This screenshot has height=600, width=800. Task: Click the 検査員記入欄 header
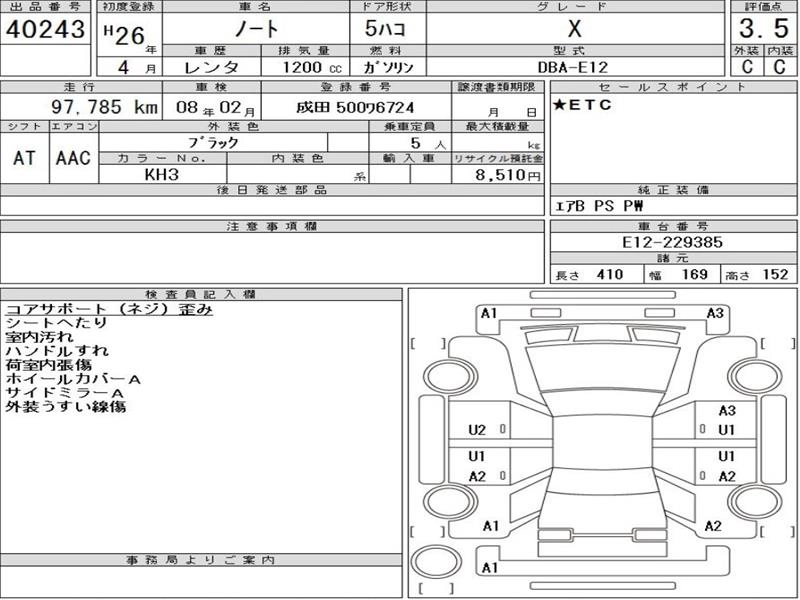(x=201, y=294)
